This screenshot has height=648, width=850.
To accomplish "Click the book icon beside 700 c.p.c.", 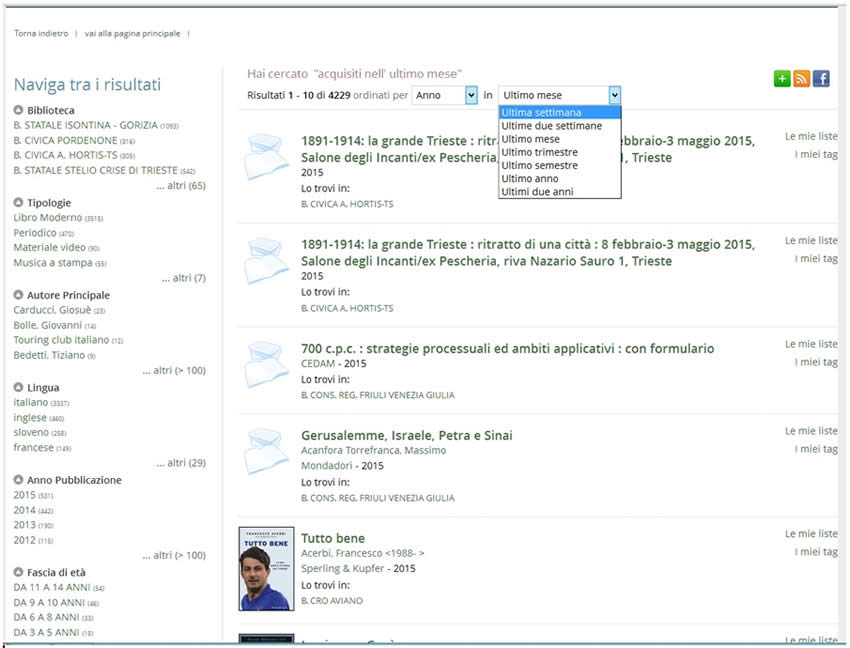I will pyautogui.click(x=266, y=365).
